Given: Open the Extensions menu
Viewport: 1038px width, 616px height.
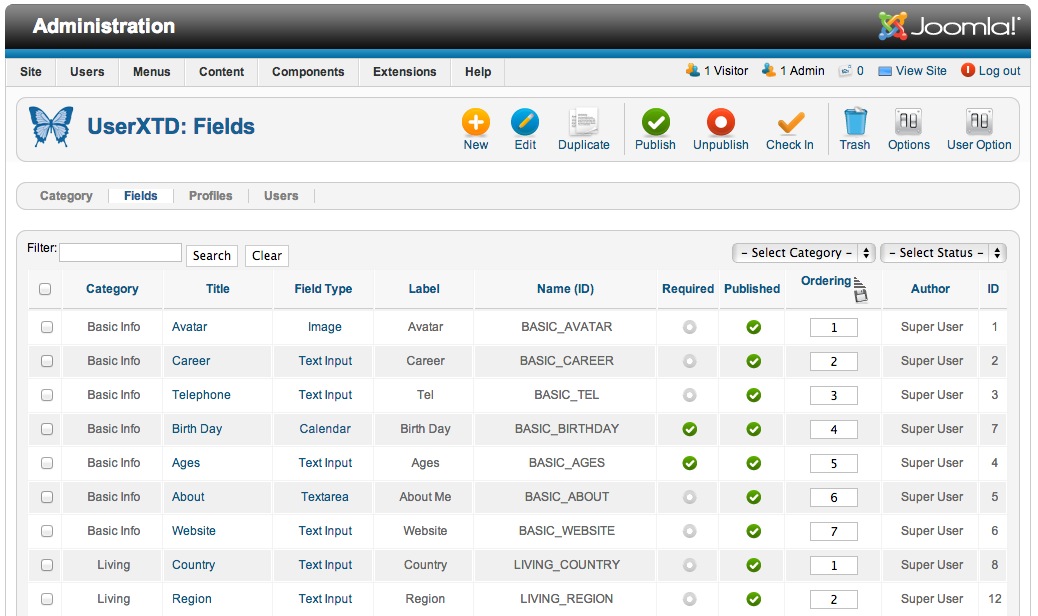Looking at the screenshot, I should point(404,71).
